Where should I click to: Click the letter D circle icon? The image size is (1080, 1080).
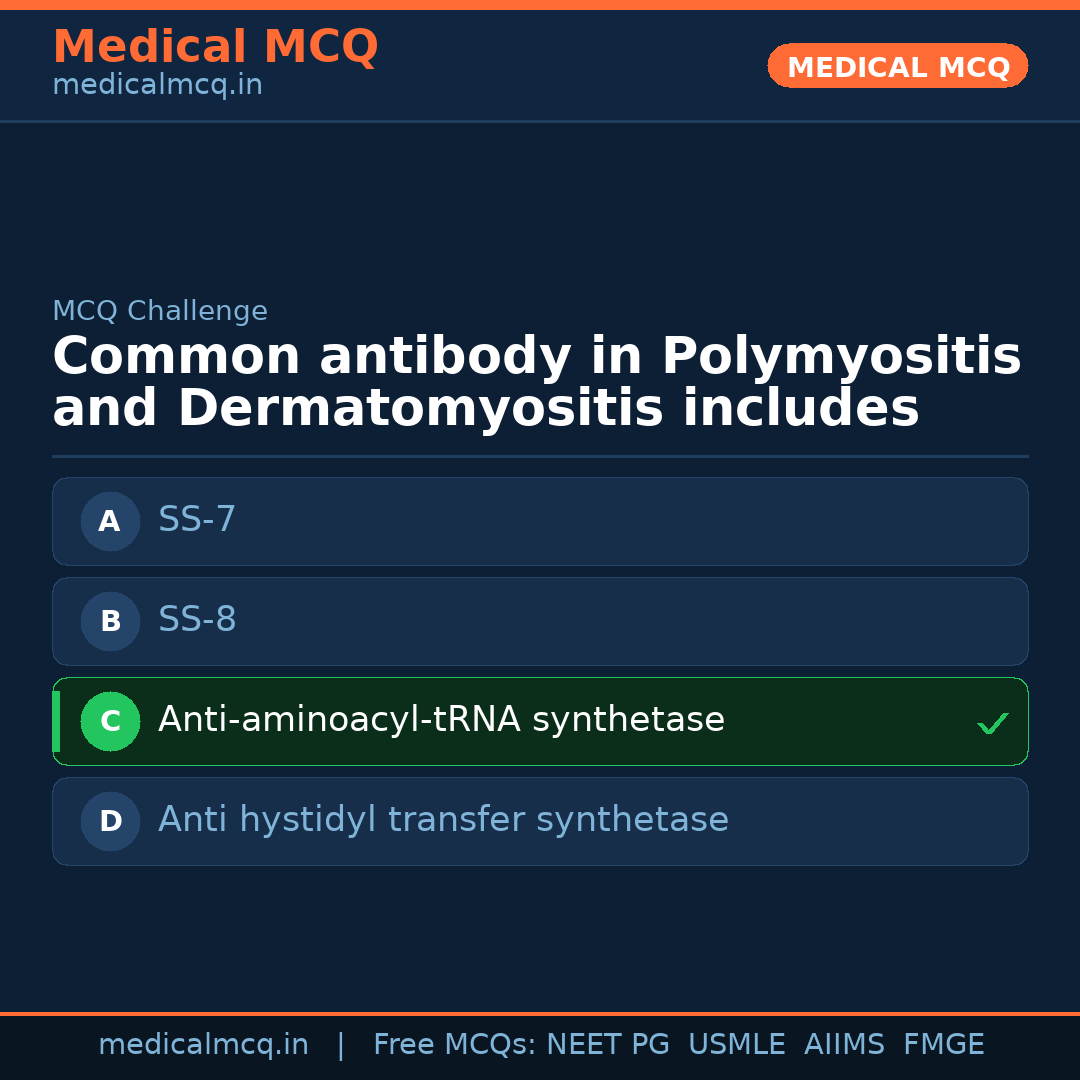click(110, 821)
